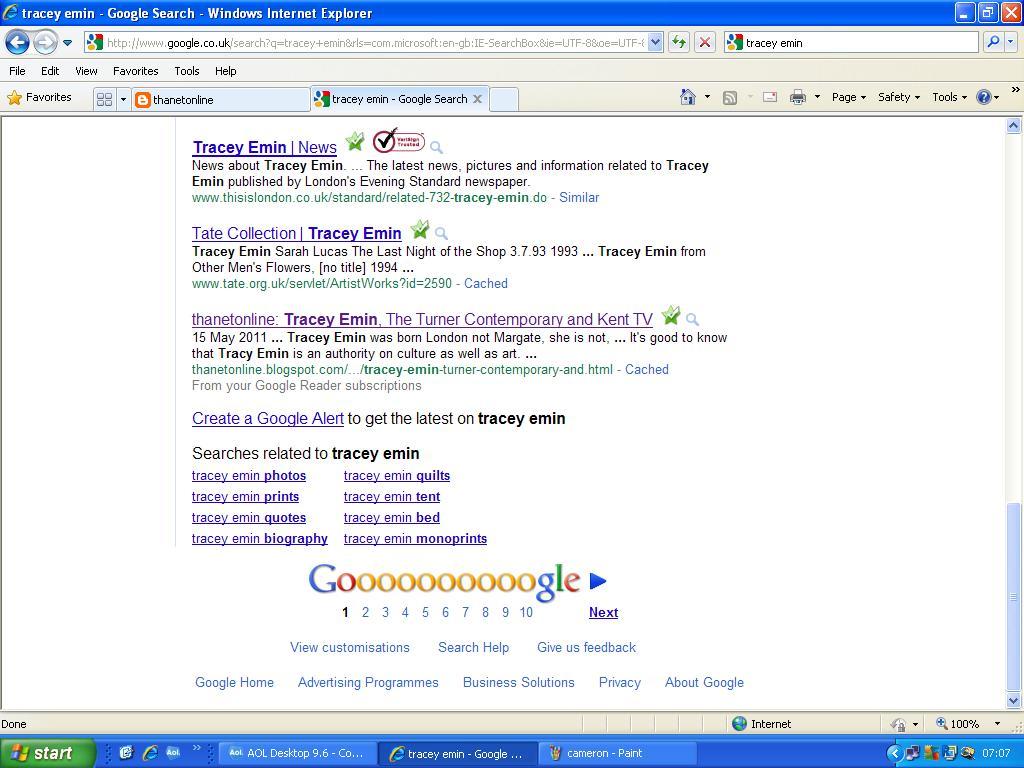
Task: Click Create a Google Alert link
Action: point(268,419)
